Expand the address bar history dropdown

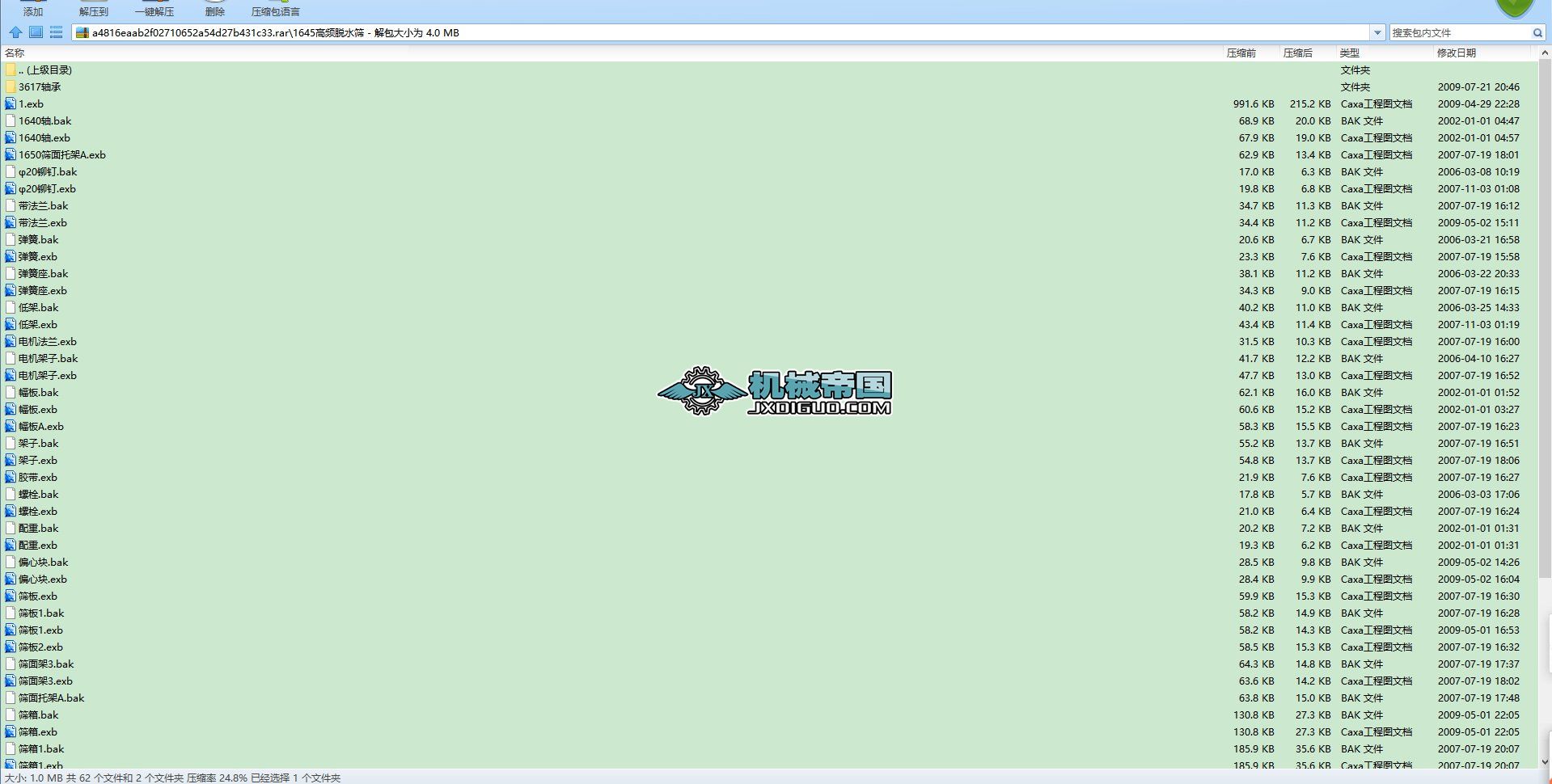pos(1378,32)
